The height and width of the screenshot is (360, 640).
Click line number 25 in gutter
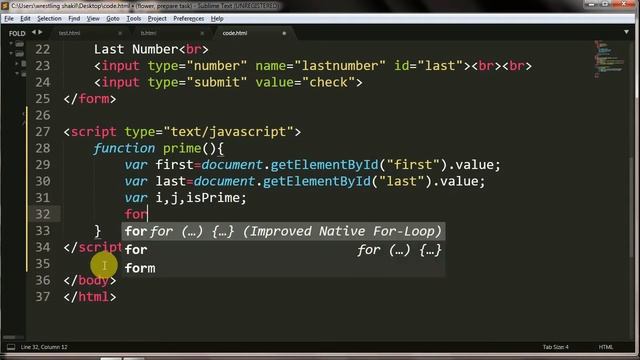tap(42, 99)
